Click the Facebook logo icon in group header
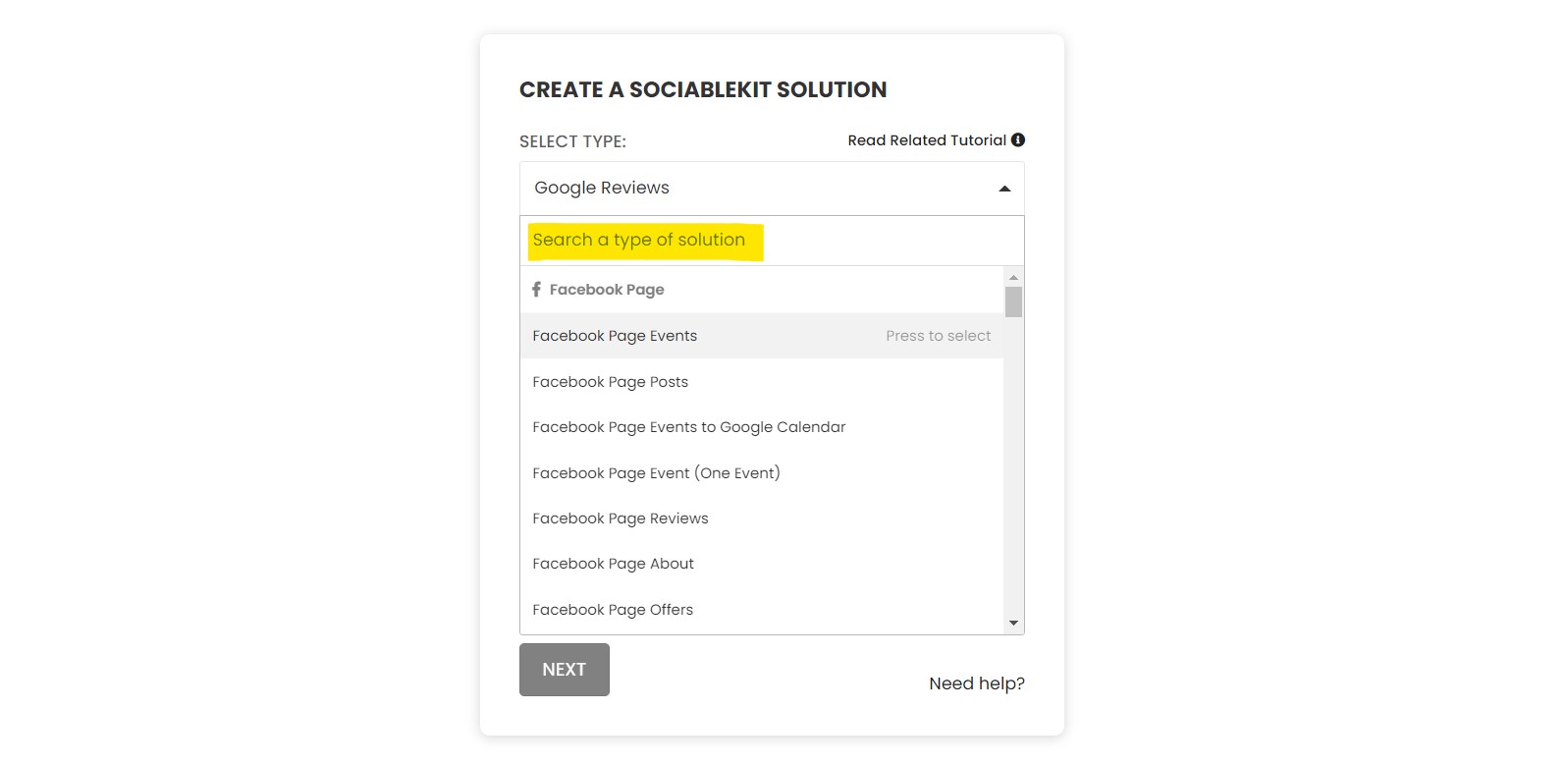 coord(536,289)
